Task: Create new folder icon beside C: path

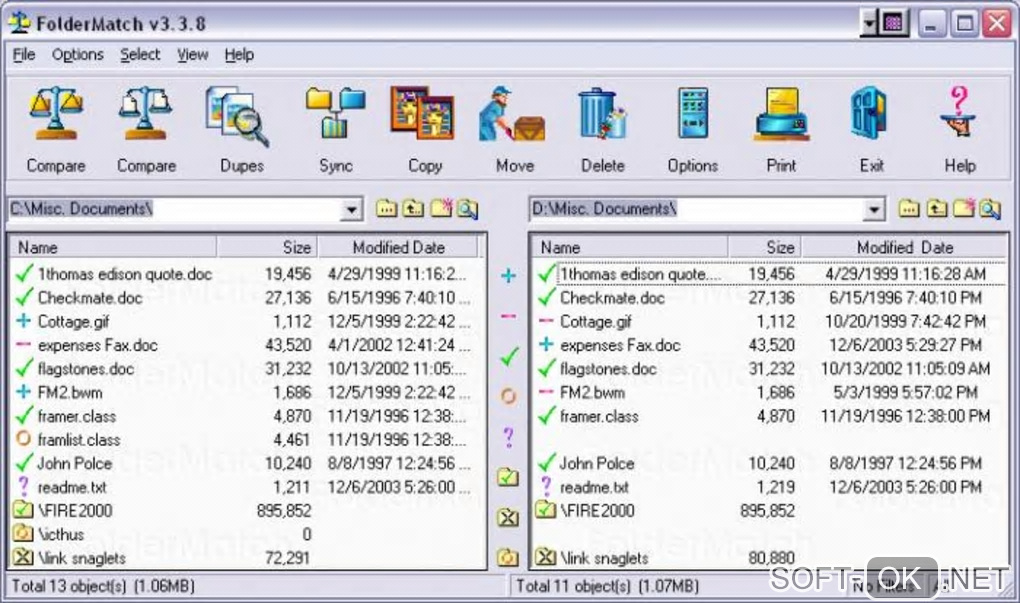Action: [441, 208]
